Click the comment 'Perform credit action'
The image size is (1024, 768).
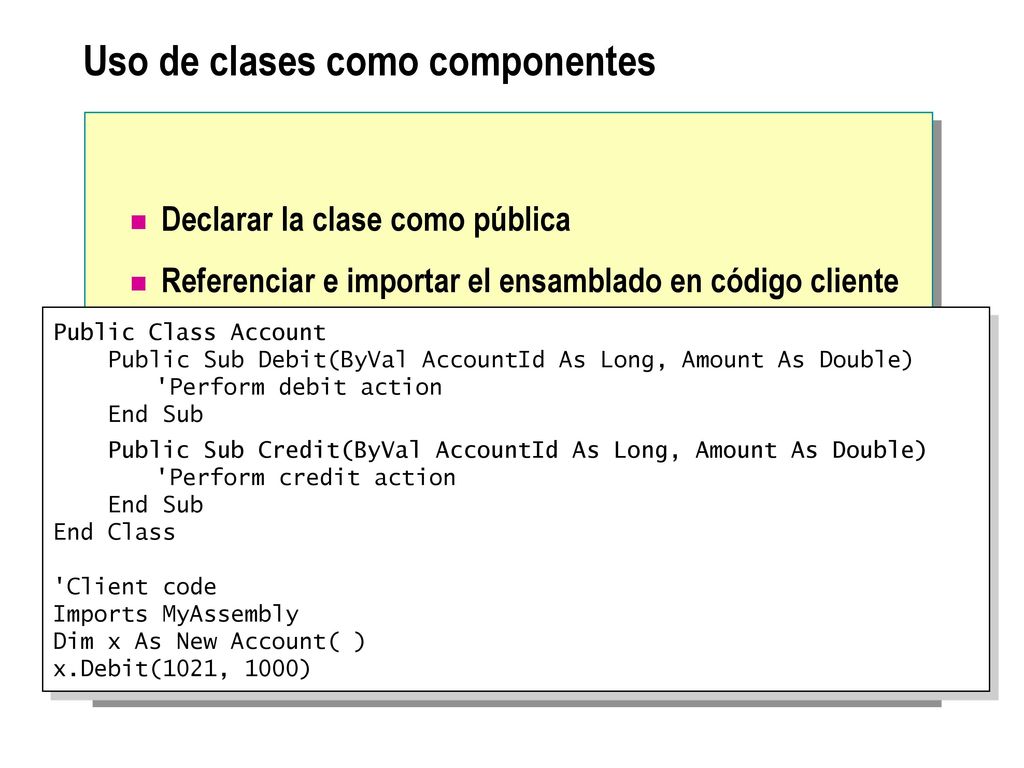[x=306, y=477]
